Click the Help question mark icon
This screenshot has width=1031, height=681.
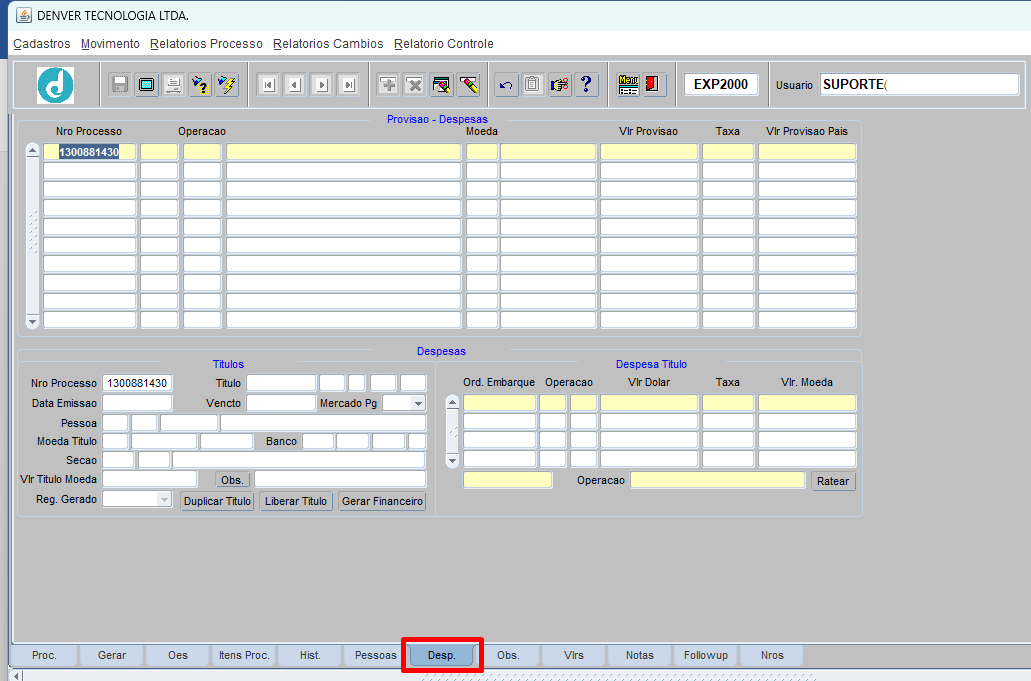tap(587, 85)
